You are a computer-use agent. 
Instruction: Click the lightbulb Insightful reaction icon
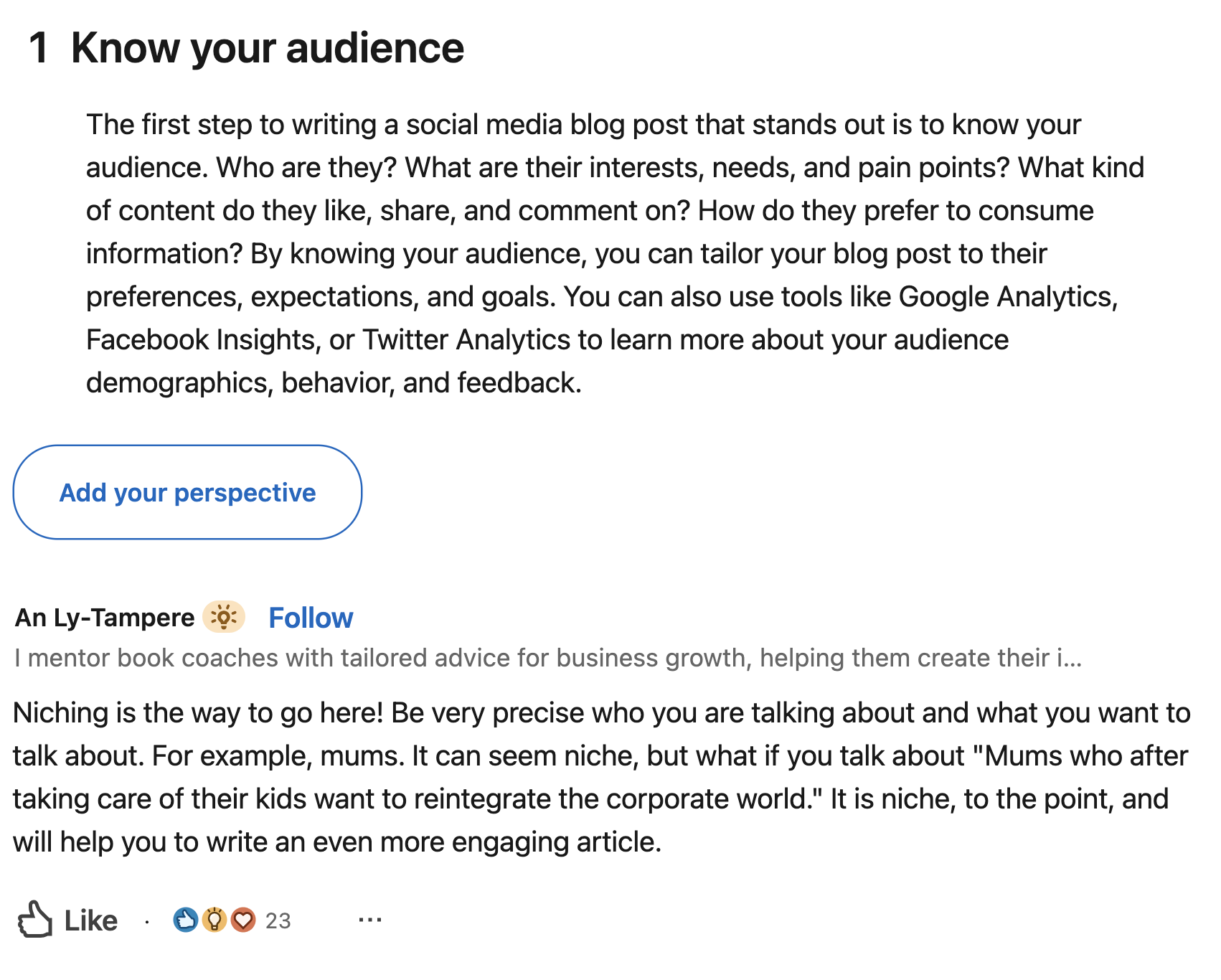[x=215, y=920]
